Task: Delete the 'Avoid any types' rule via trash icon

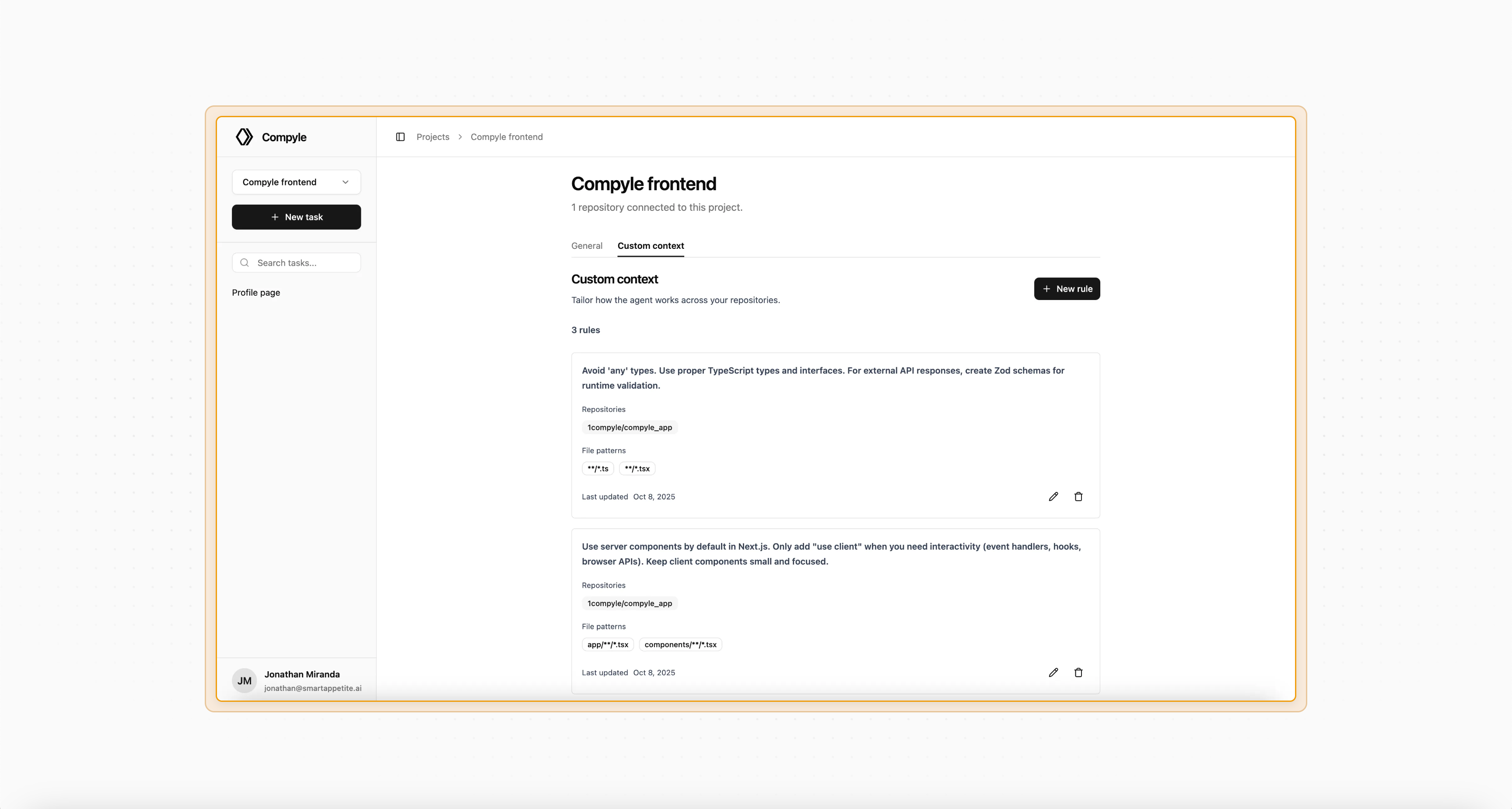Action: tap(1078, 496)
